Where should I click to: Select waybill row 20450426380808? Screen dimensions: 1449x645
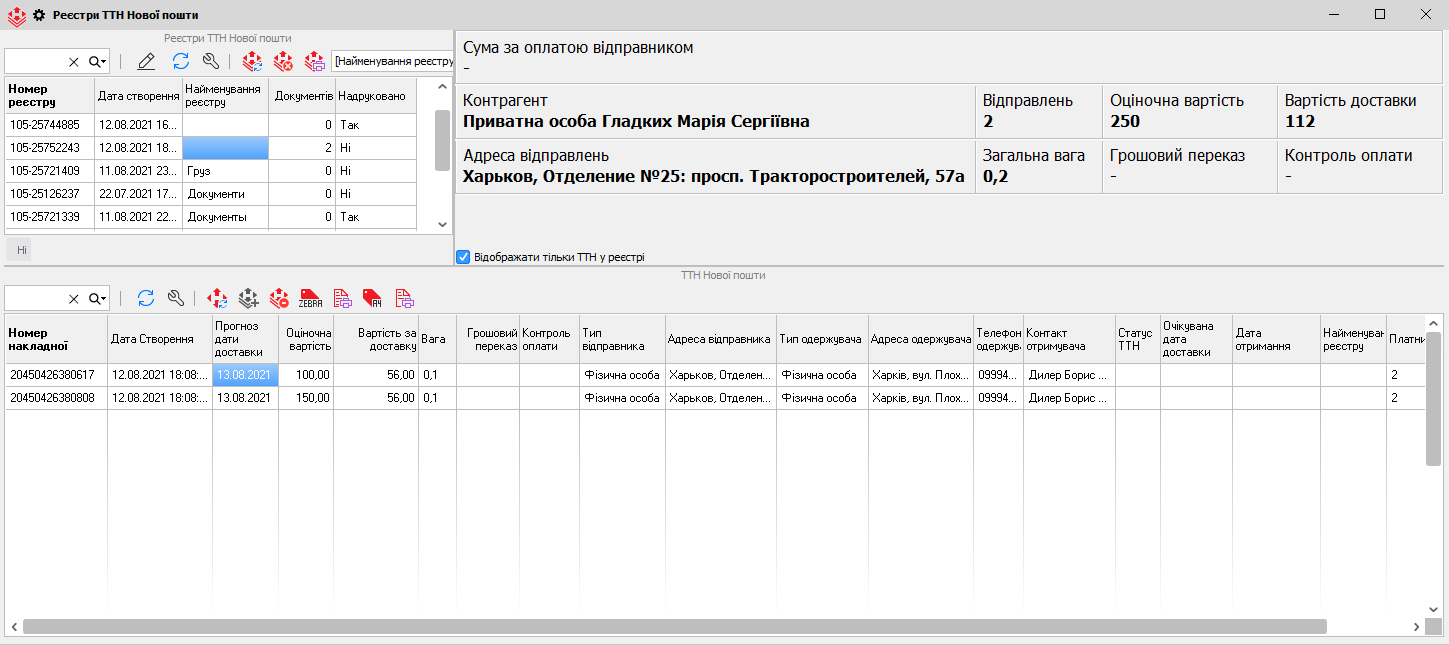pos(55,398)
